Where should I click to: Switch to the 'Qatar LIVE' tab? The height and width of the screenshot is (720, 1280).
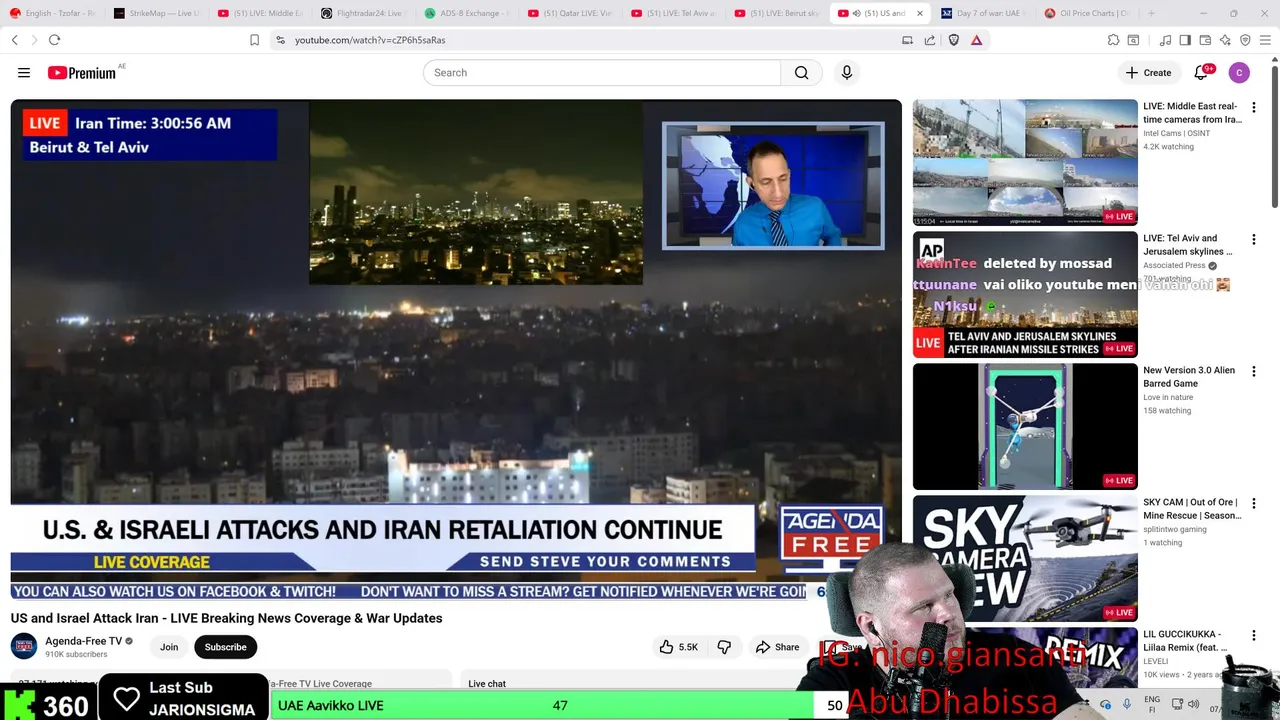pyautogui.click(x=571, y=13)
